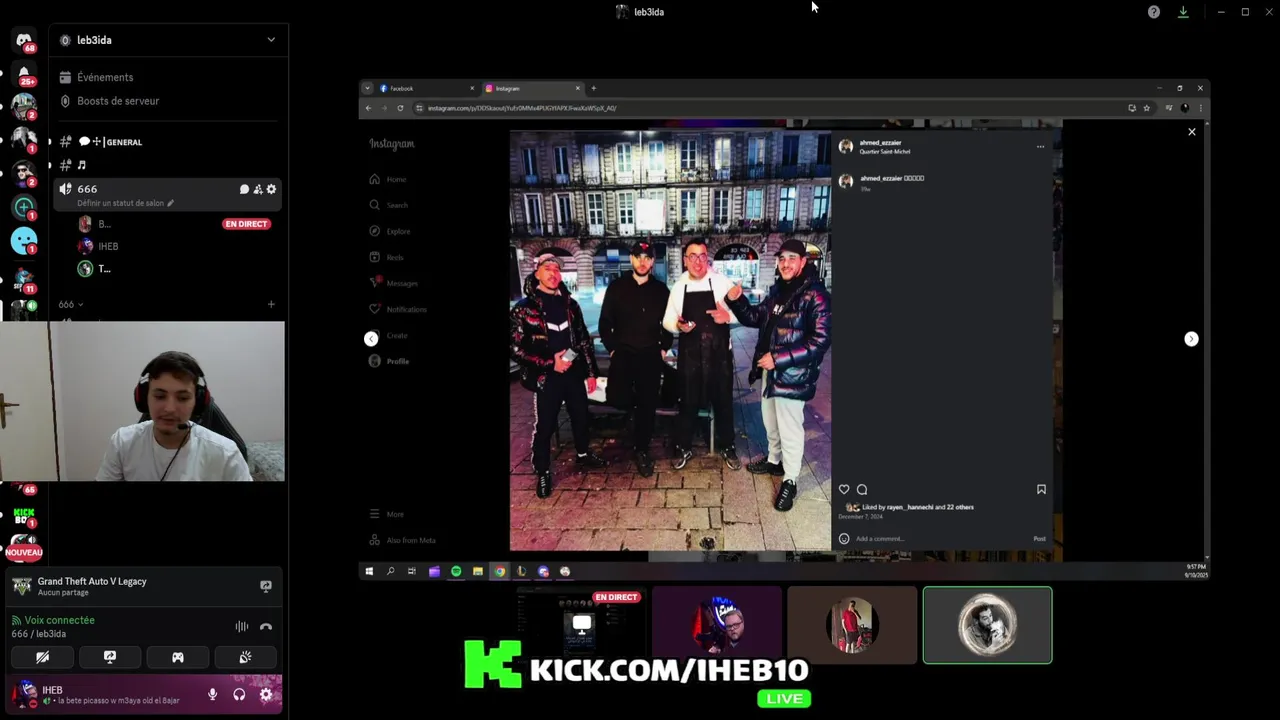Image resolution: width=1280 pixels, height=720 pixels.
Task: Open the soundboard button
Action: click(245, 657)
